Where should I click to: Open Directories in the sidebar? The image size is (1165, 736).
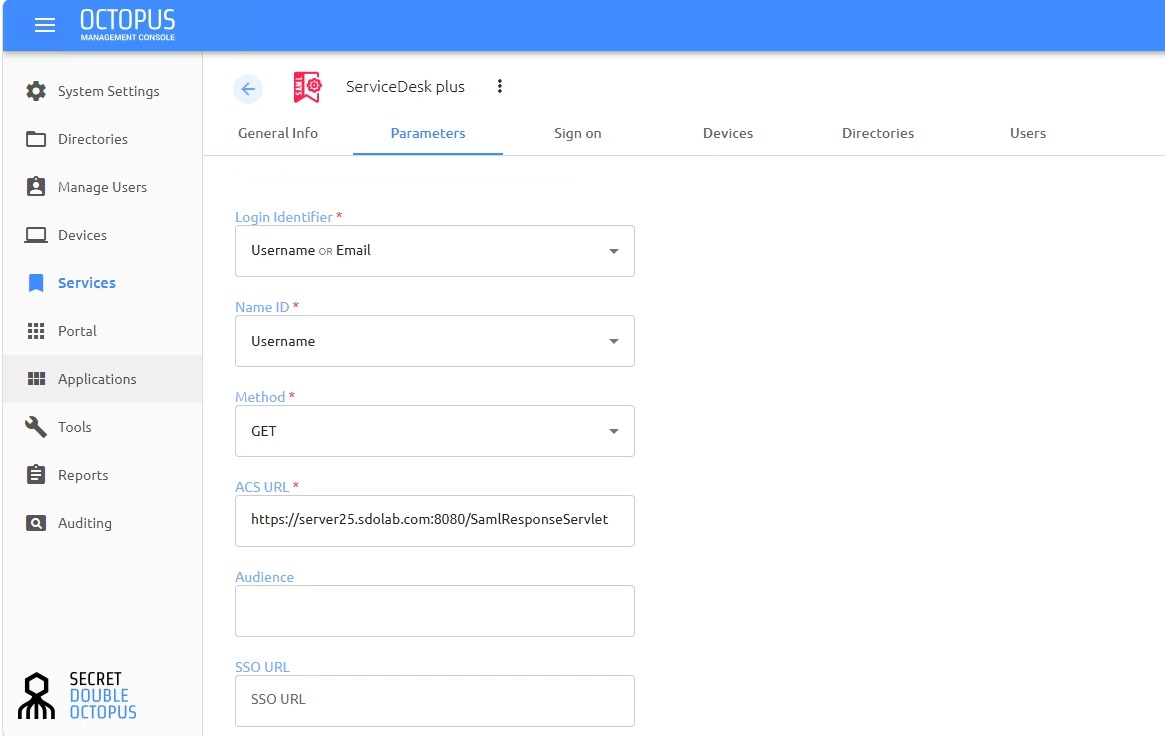coord(103,139)
